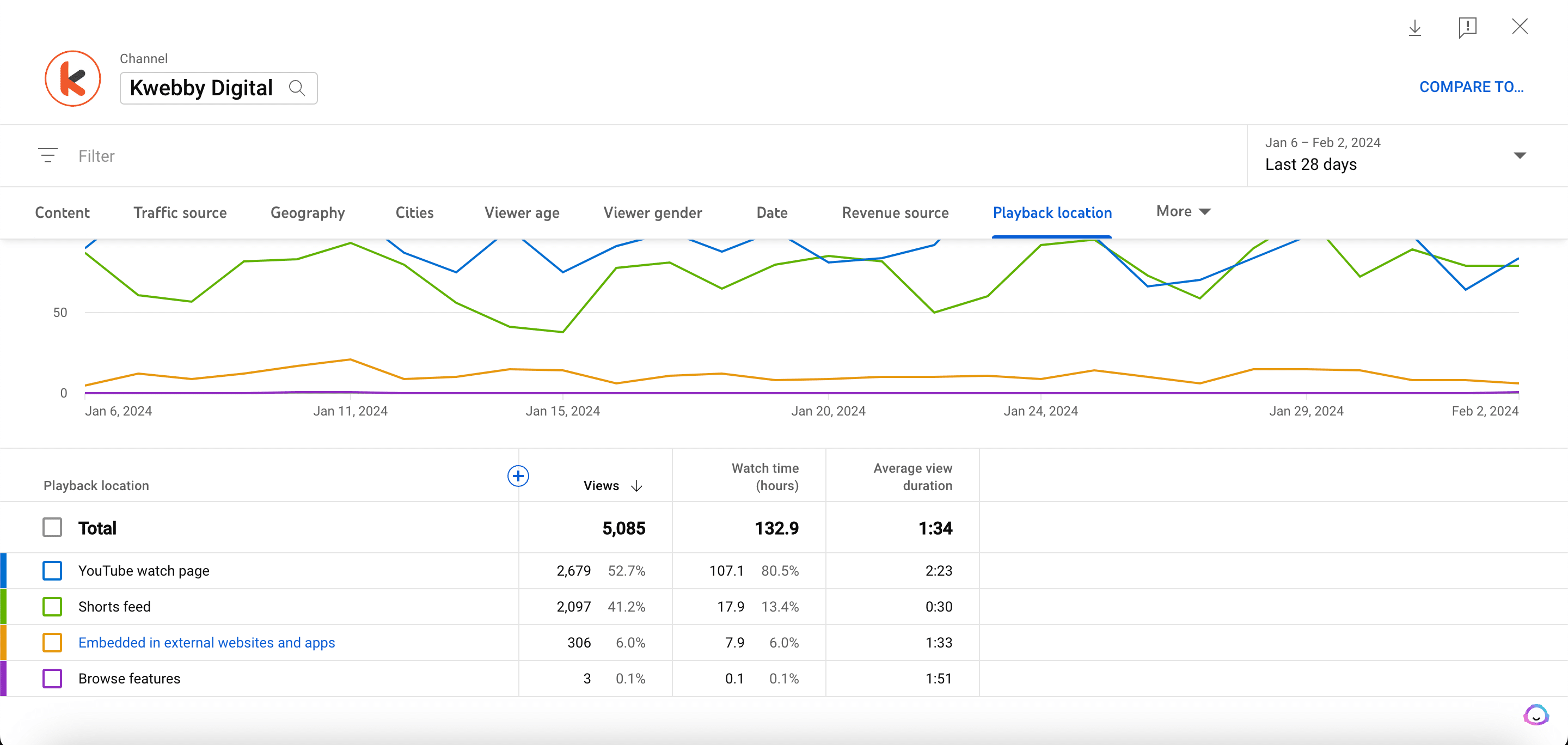The width and height of the screenshot is (1568, 745).
Task: Click the Jan 15, 2024 axis label
Action: pos(562,412)
